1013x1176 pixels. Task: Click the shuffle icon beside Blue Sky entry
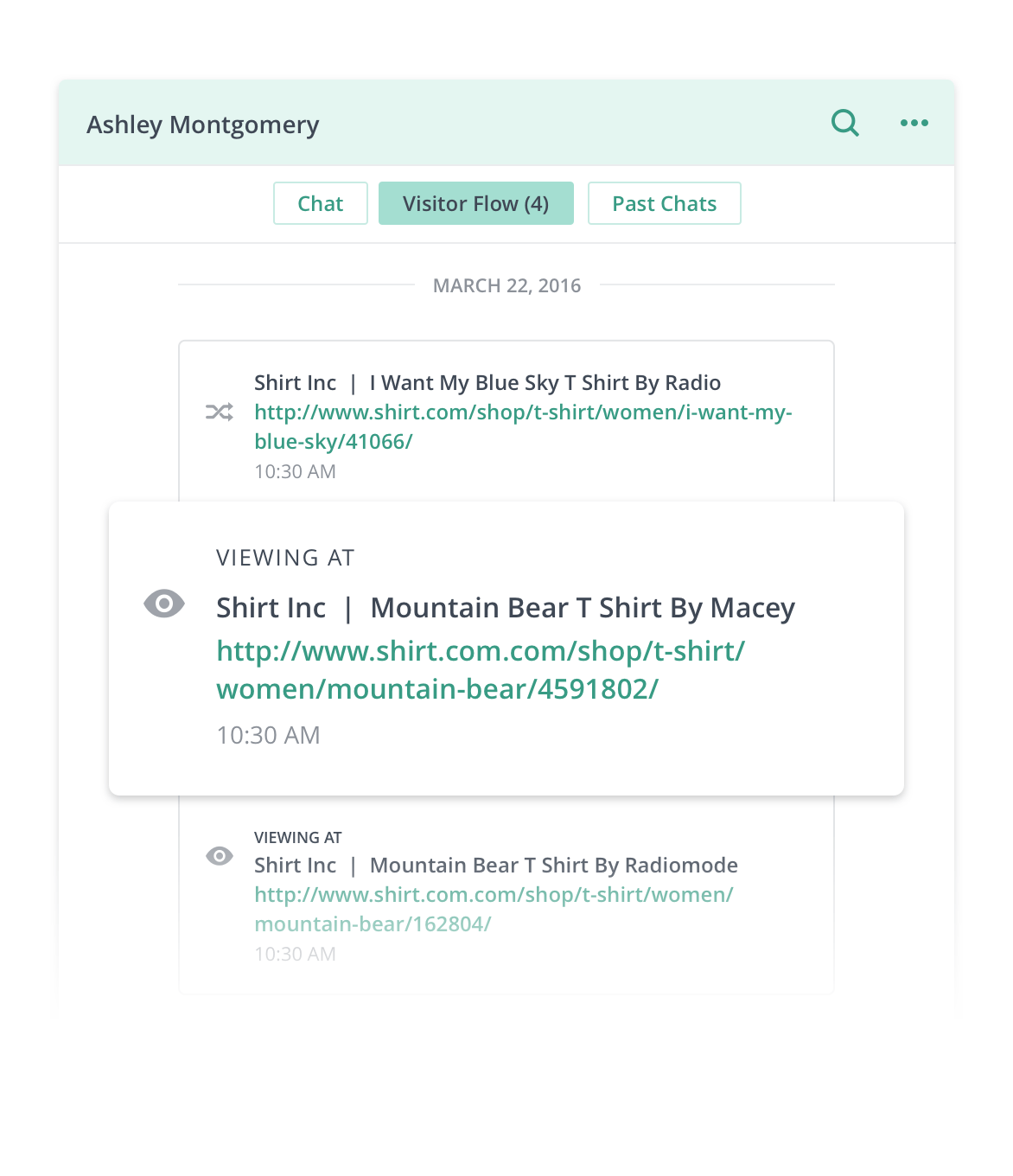pyautogui.click(x=220, y=412)
